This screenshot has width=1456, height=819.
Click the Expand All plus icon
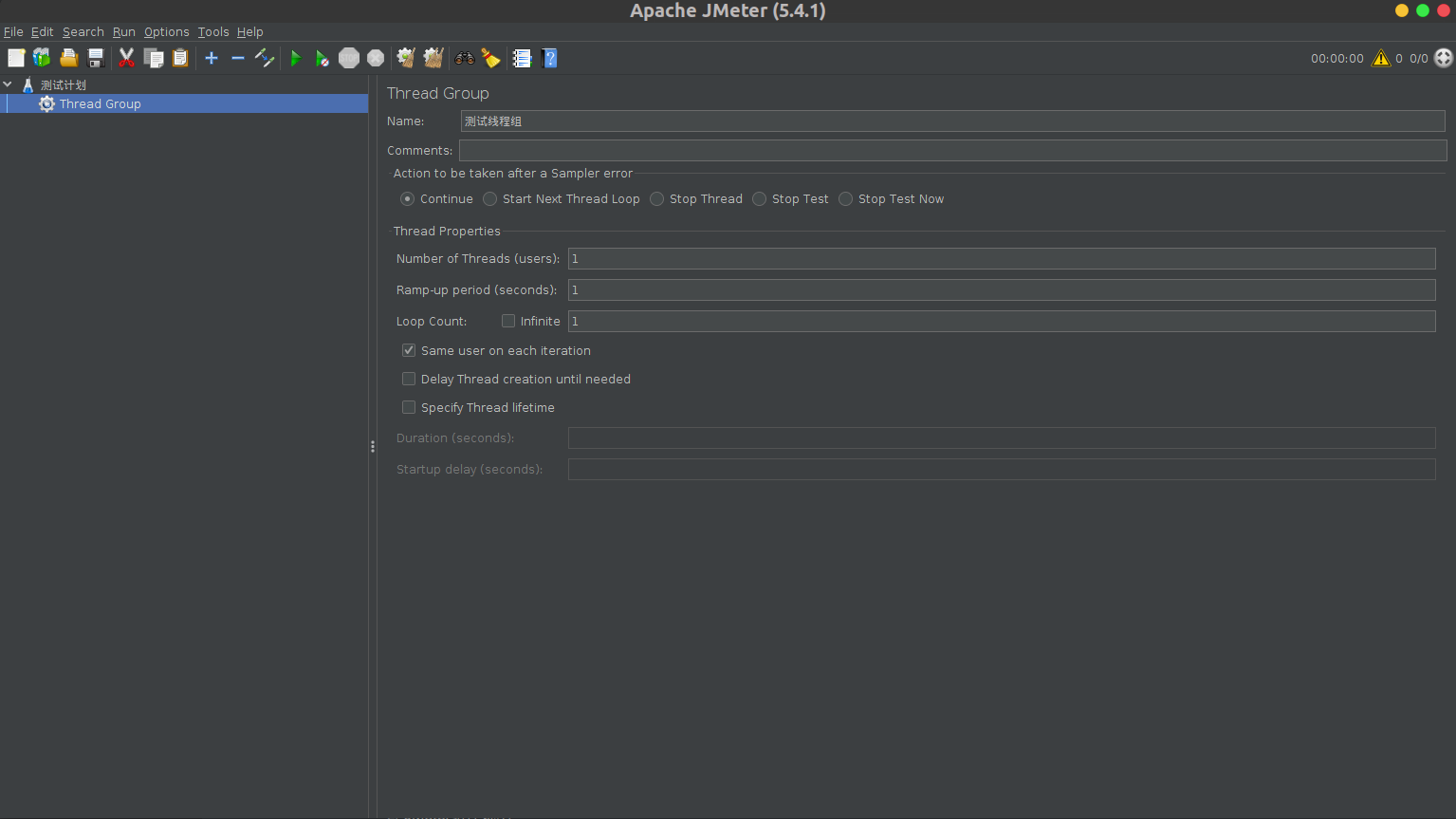[x=212, y=58]
